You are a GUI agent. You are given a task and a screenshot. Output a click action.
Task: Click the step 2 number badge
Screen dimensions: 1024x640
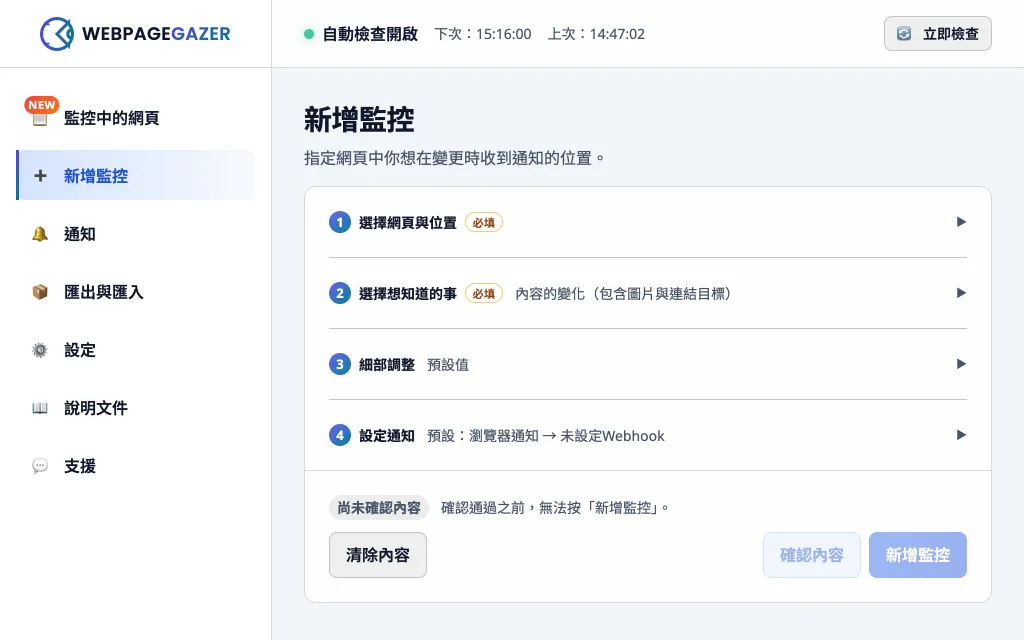(x=340, y=293)
